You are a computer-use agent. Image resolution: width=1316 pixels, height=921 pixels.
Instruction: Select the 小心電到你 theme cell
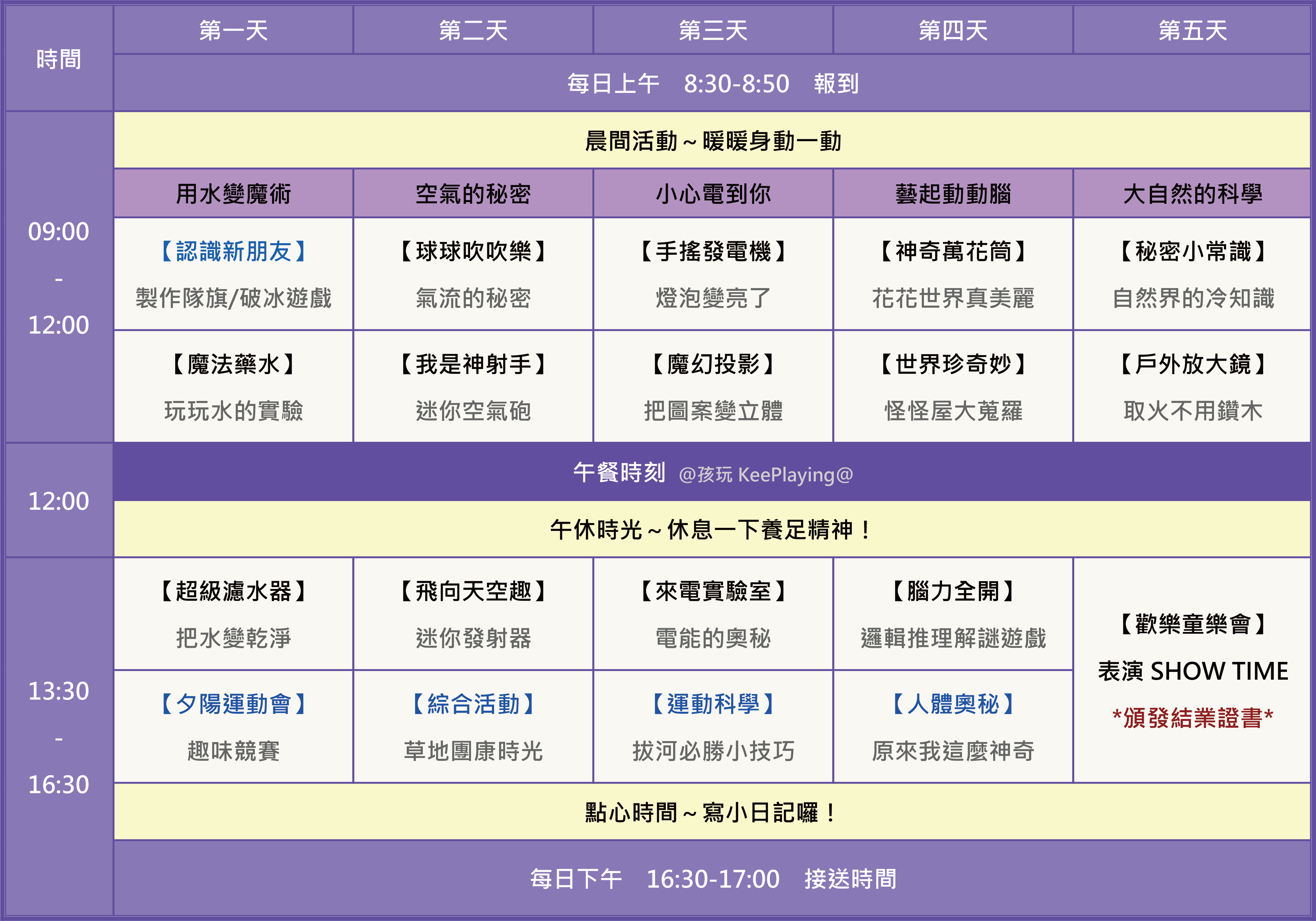713,194
